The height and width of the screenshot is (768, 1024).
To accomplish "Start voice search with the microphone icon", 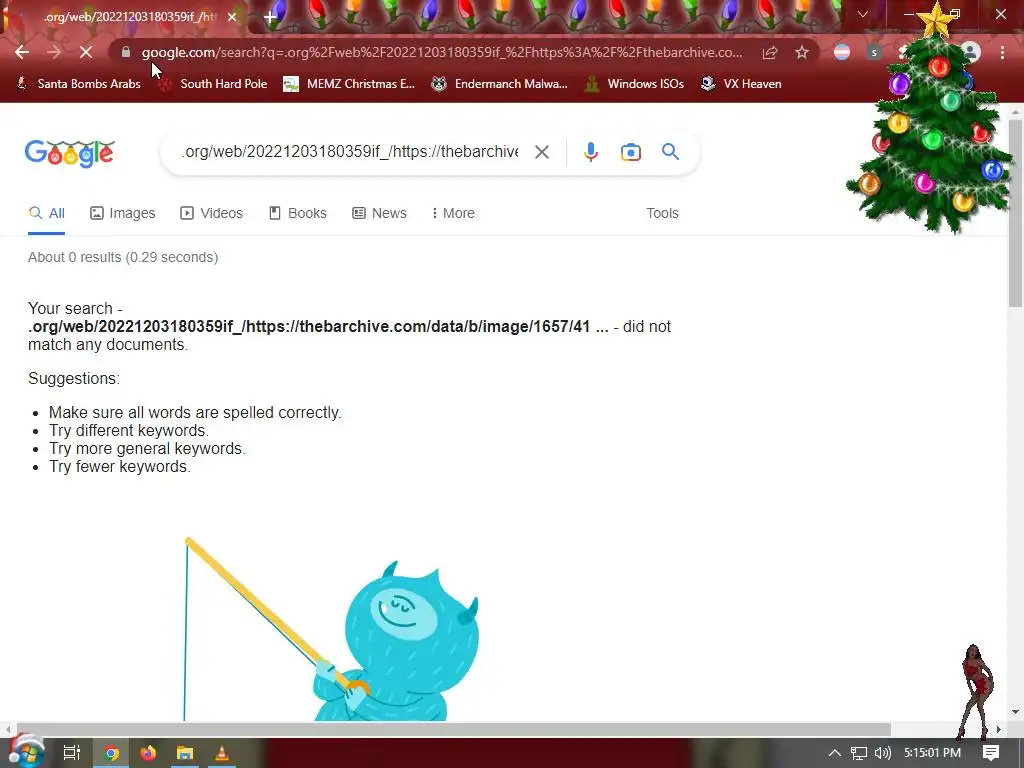I will point(590,152).
